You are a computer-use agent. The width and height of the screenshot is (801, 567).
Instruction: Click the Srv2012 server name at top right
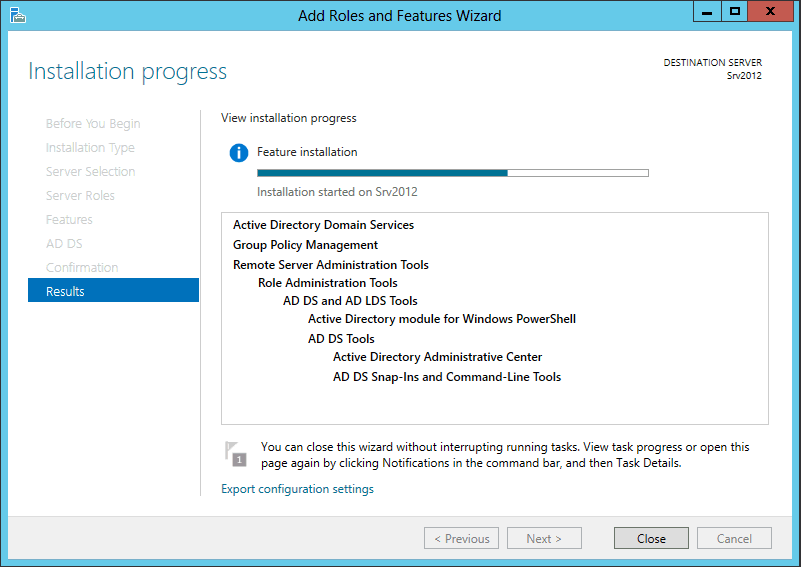point(744,76)
